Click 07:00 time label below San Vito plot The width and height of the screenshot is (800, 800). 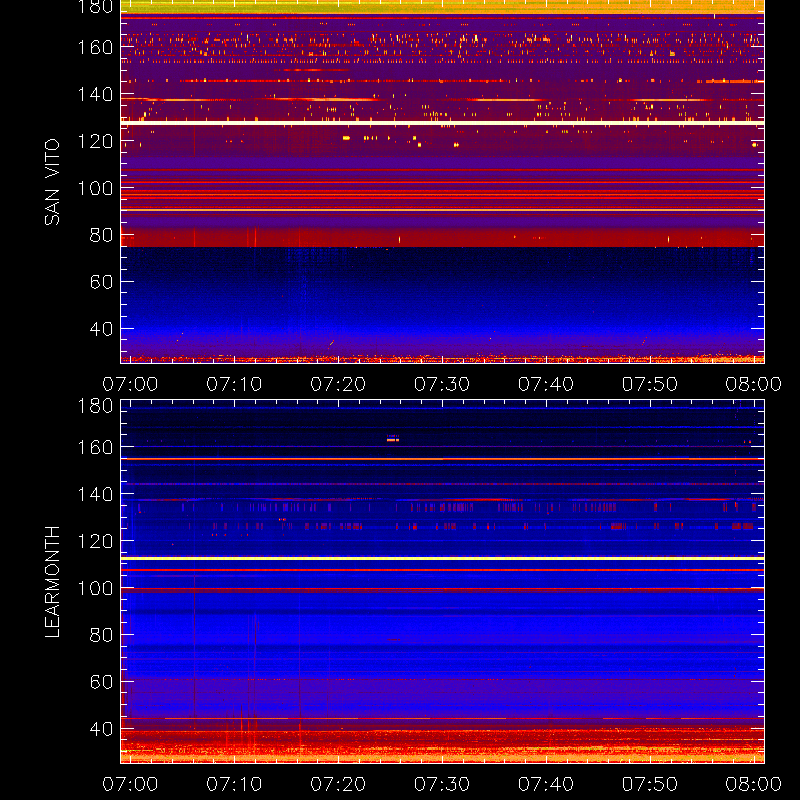(130, 384)
